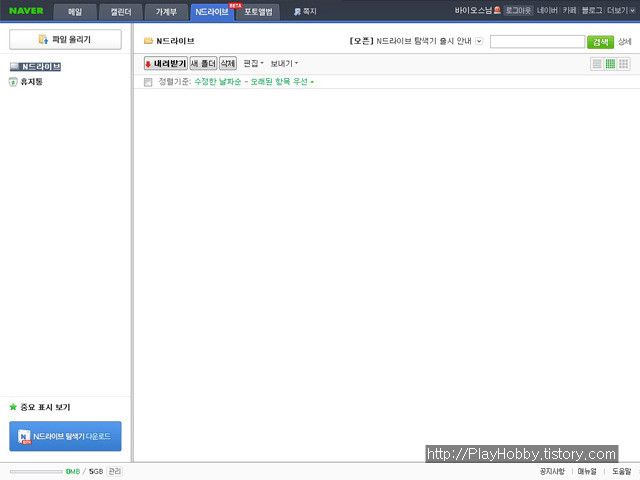Viewport: 640px width, 480px height.
Task: Open the 휴지통 trash folder
Action: [31, 82]
